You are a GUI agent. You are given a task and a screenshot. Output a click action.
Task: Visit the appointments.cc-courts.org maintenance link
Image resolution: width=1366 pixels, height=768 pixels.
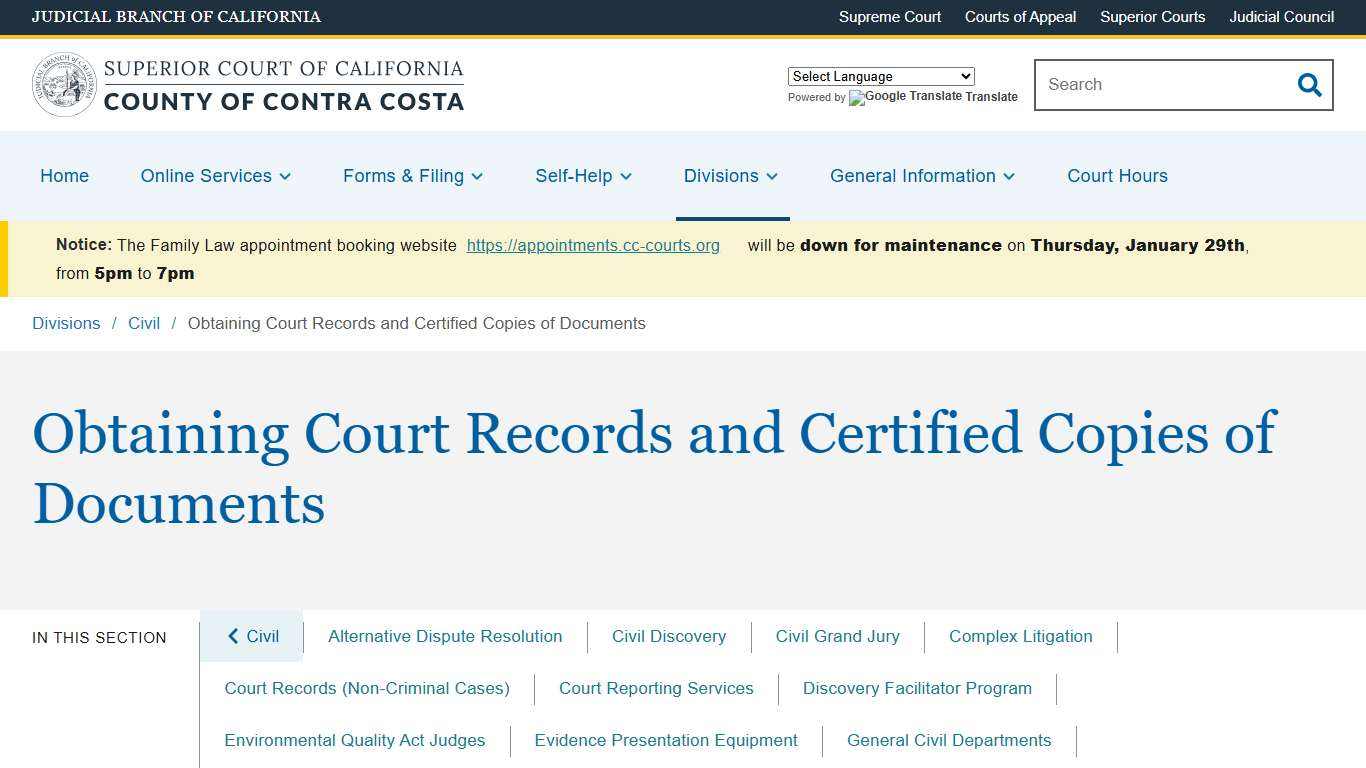coord(593,245)
